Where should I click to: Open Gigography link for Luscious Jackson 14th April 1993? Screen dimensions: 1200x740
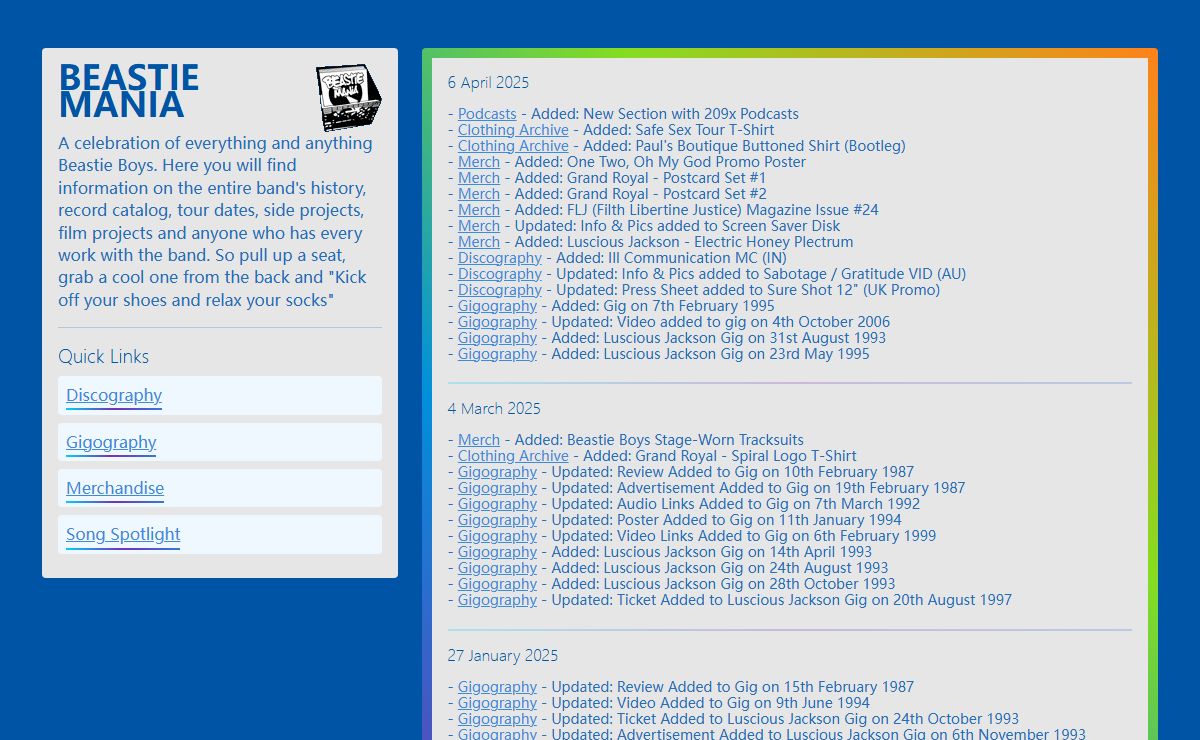tap(497, 552)
